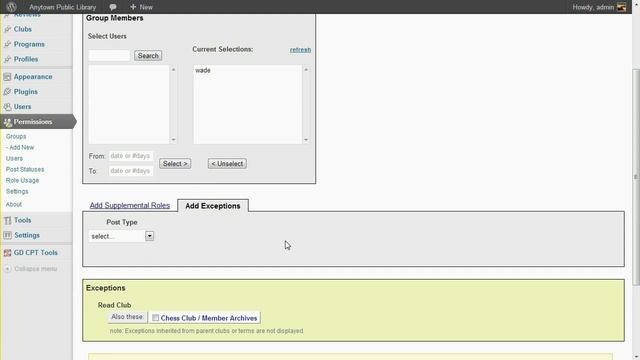Open the comments bubble icon
Viewport: 640px width, 360px height.
tap(113, 7)
